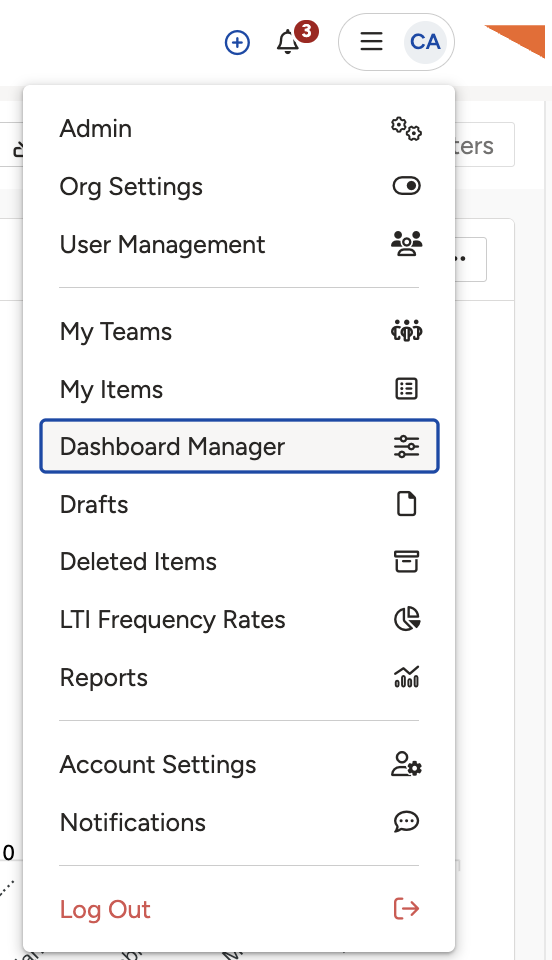The height and width of the screenshot is (960, 552).
Task: Open the Admin menu item
Action: [x=239, y=129]
